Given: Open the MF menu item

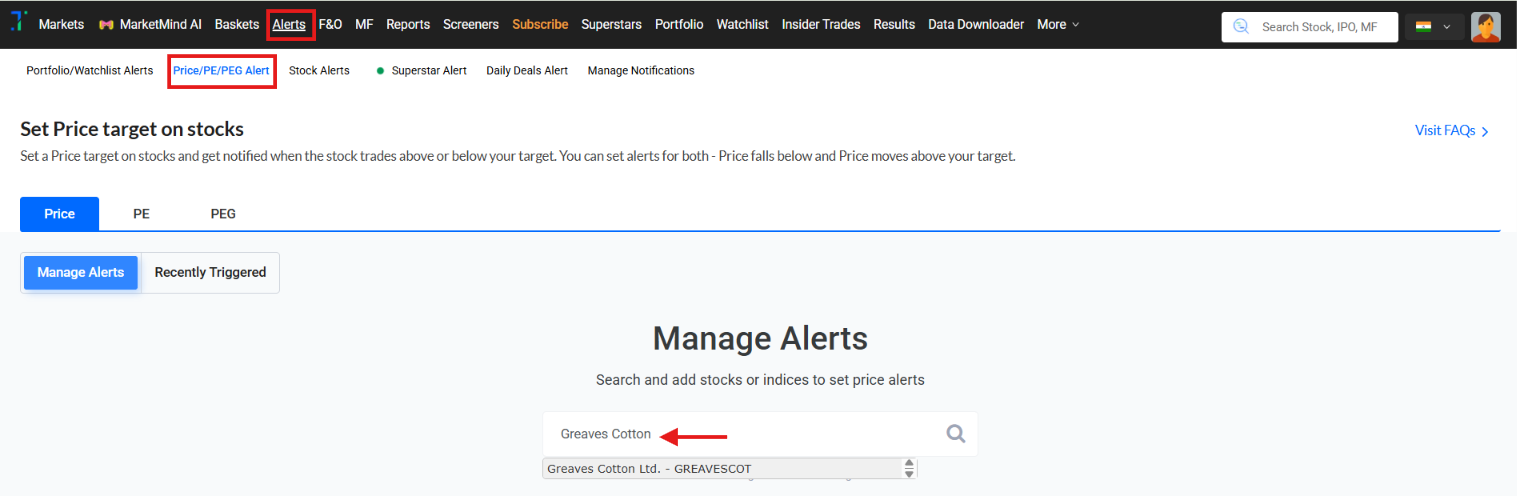Looking at the screenshot, I should click(364, 25).
